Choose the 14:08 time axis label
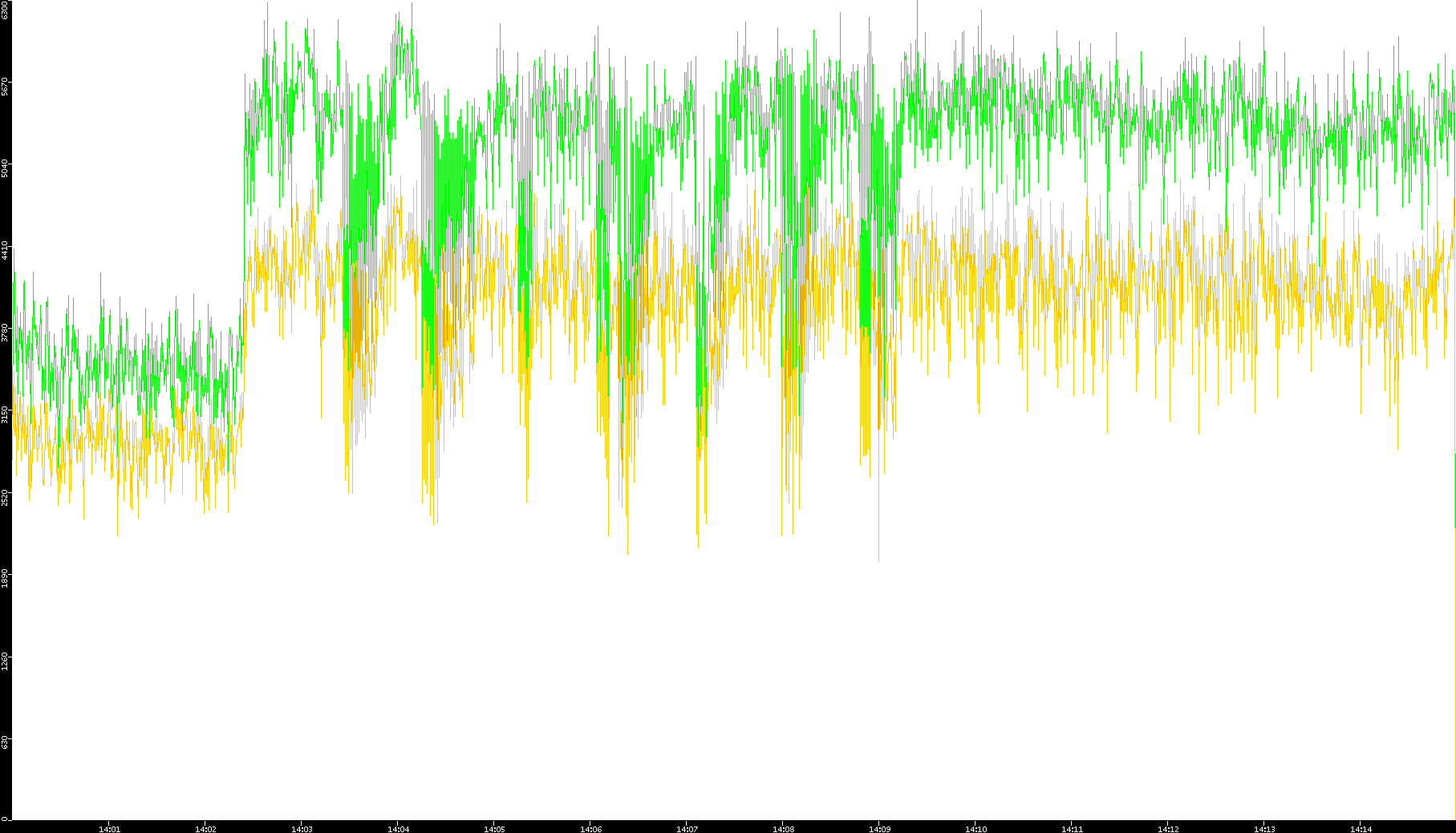Image resolution: width=1456 pixels, height=833 pixels. point(783,829)
